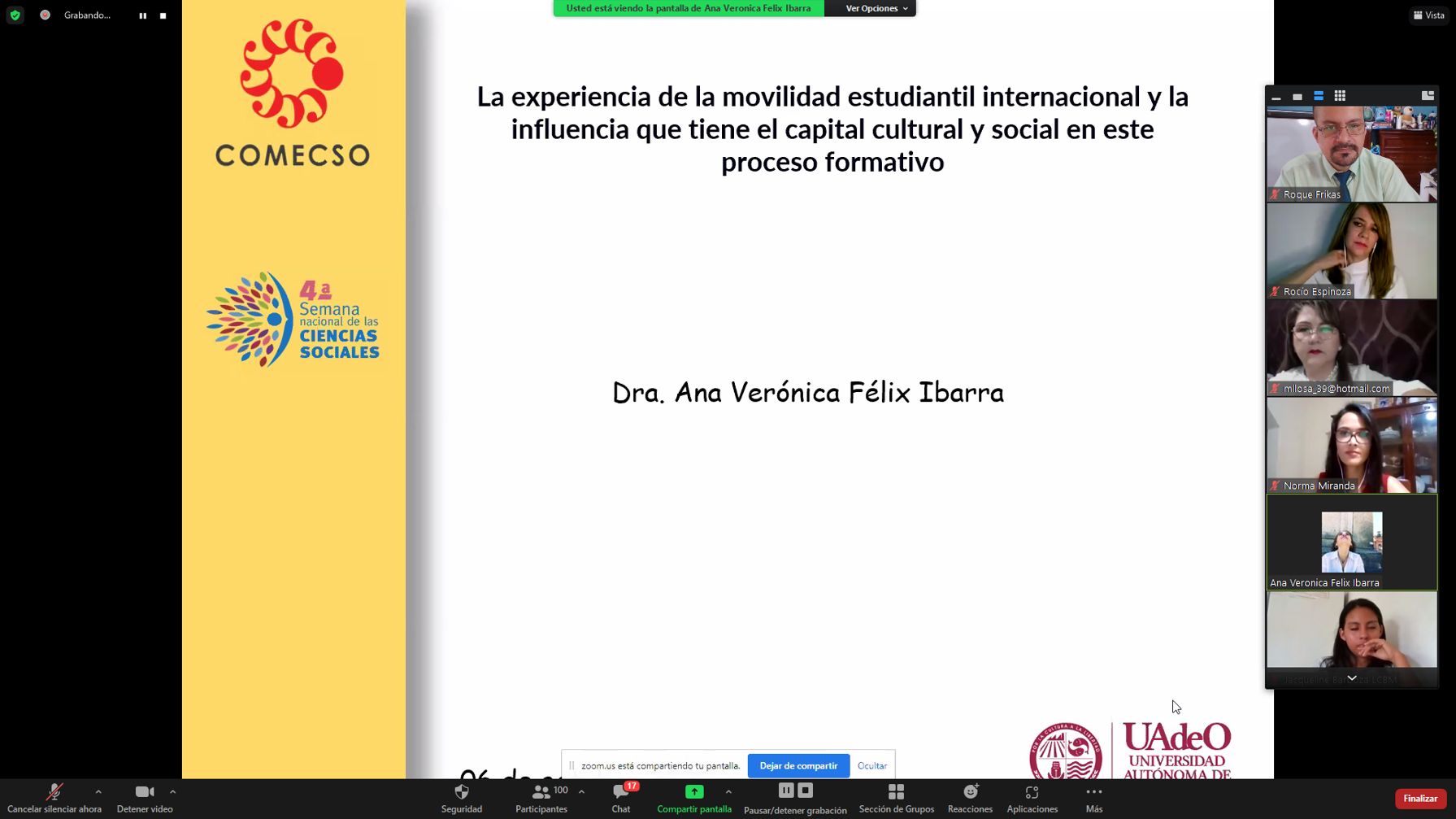
Task: Click muted mic icon beside Roque Frikas
Action: [x=1276, y=194]
